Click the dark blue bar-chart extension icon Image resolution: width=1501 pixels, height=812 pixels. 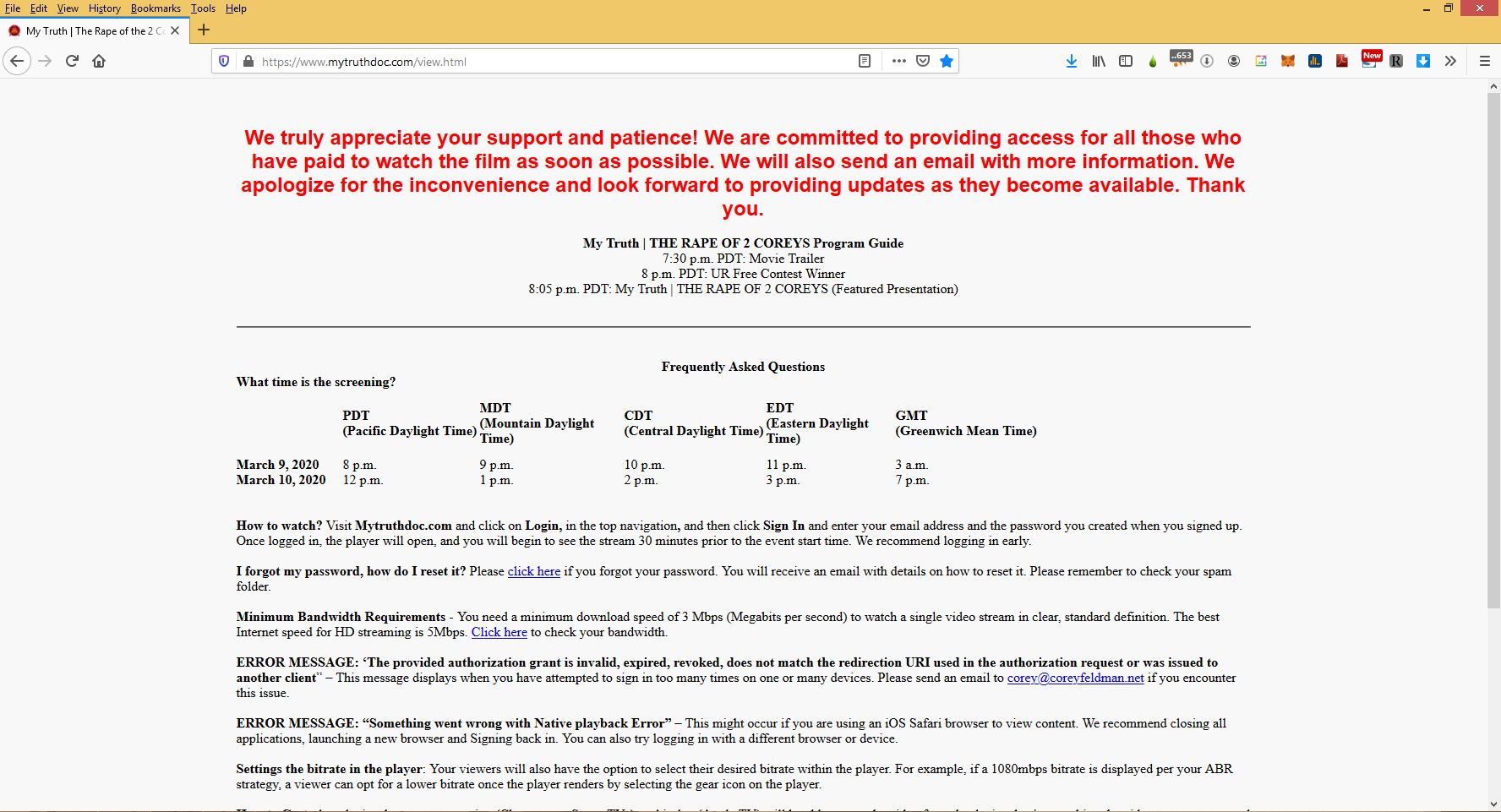[1315, 61]
